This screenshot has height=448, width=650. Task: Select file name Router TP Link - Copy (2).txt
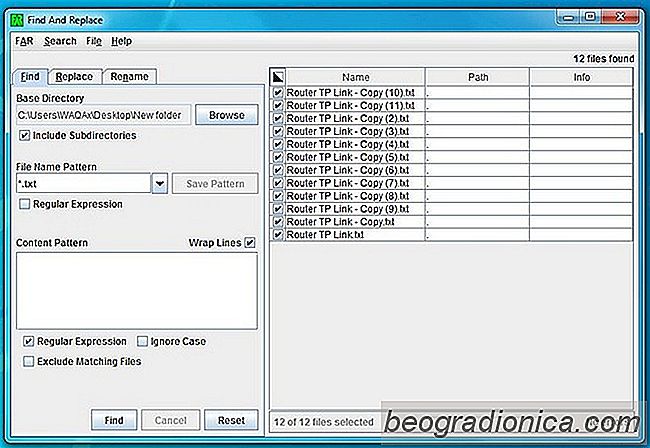348,118
